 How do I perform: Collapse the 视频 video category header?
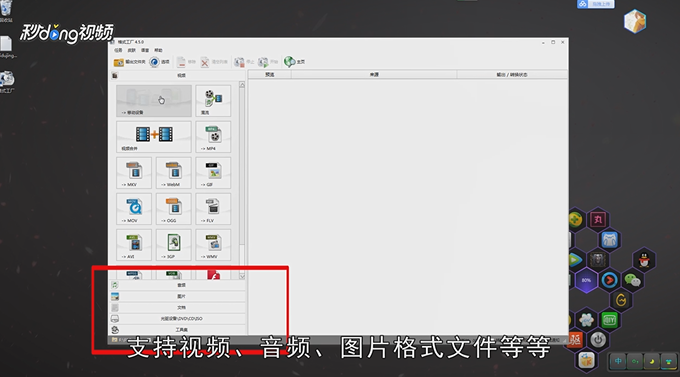(x=178, y=75)
